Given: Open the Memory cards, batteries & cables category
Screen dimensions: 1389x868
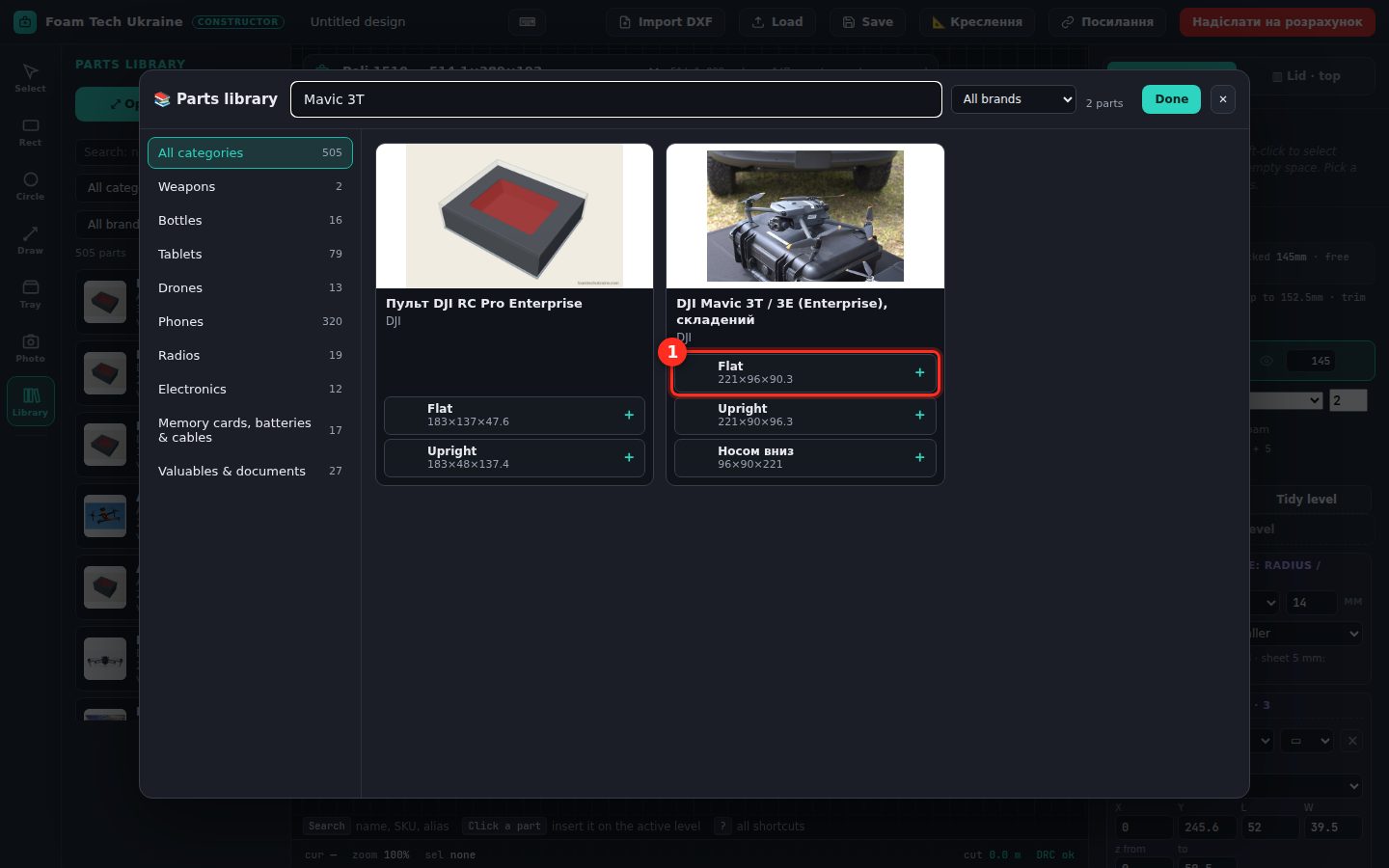Looking at the screenshot, I should pyautogui.click(x=250, y=430).
